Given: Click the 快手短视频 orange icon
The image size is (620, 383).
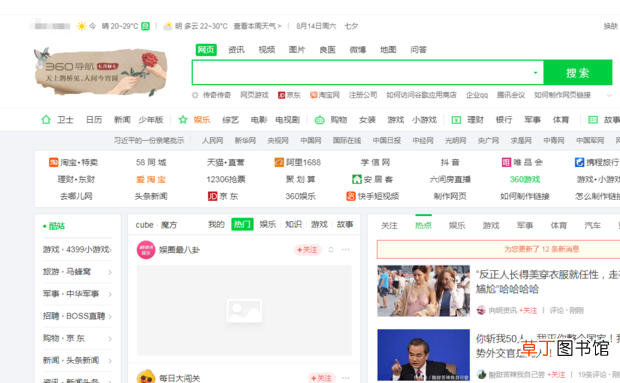Looking at the screenshot, I should (351, 196).
